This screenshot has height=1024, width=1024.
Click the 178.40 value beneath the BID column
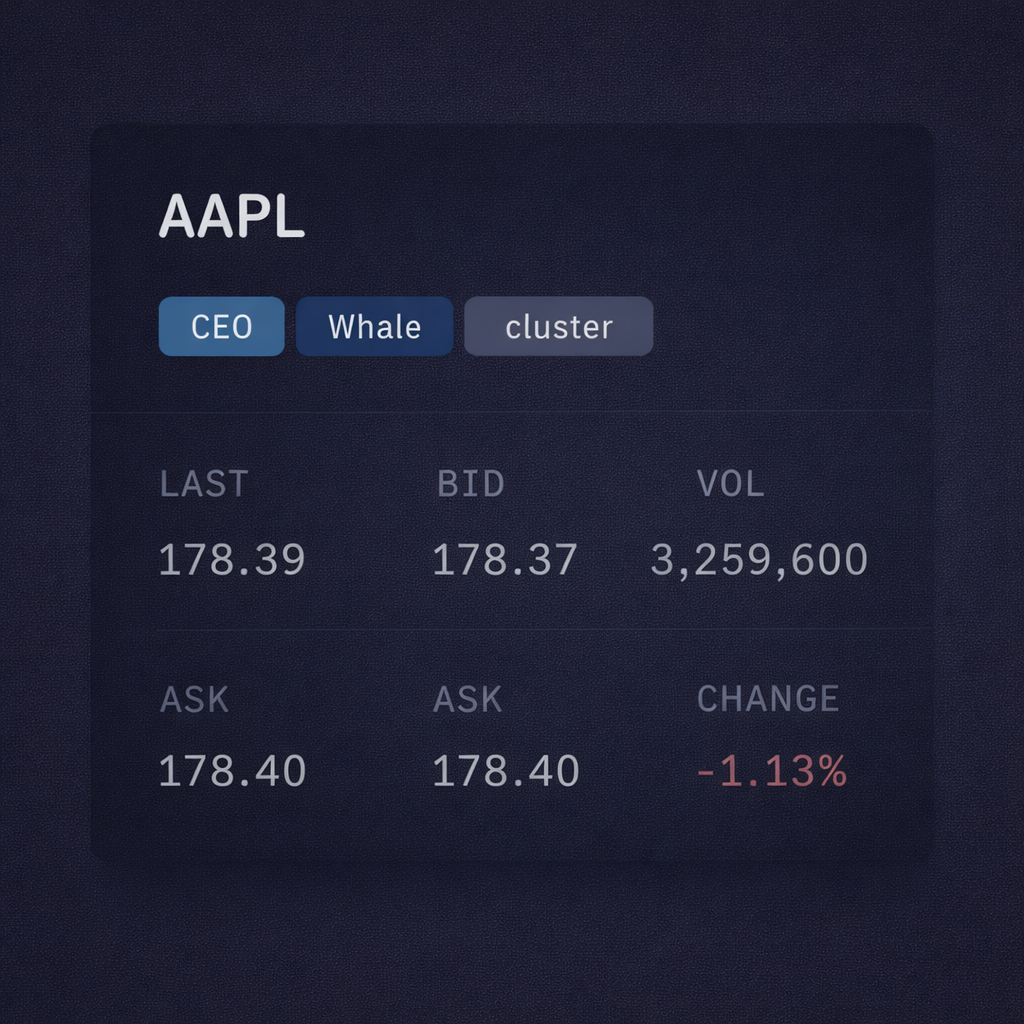pyautogui.click(x=505, y=771)
